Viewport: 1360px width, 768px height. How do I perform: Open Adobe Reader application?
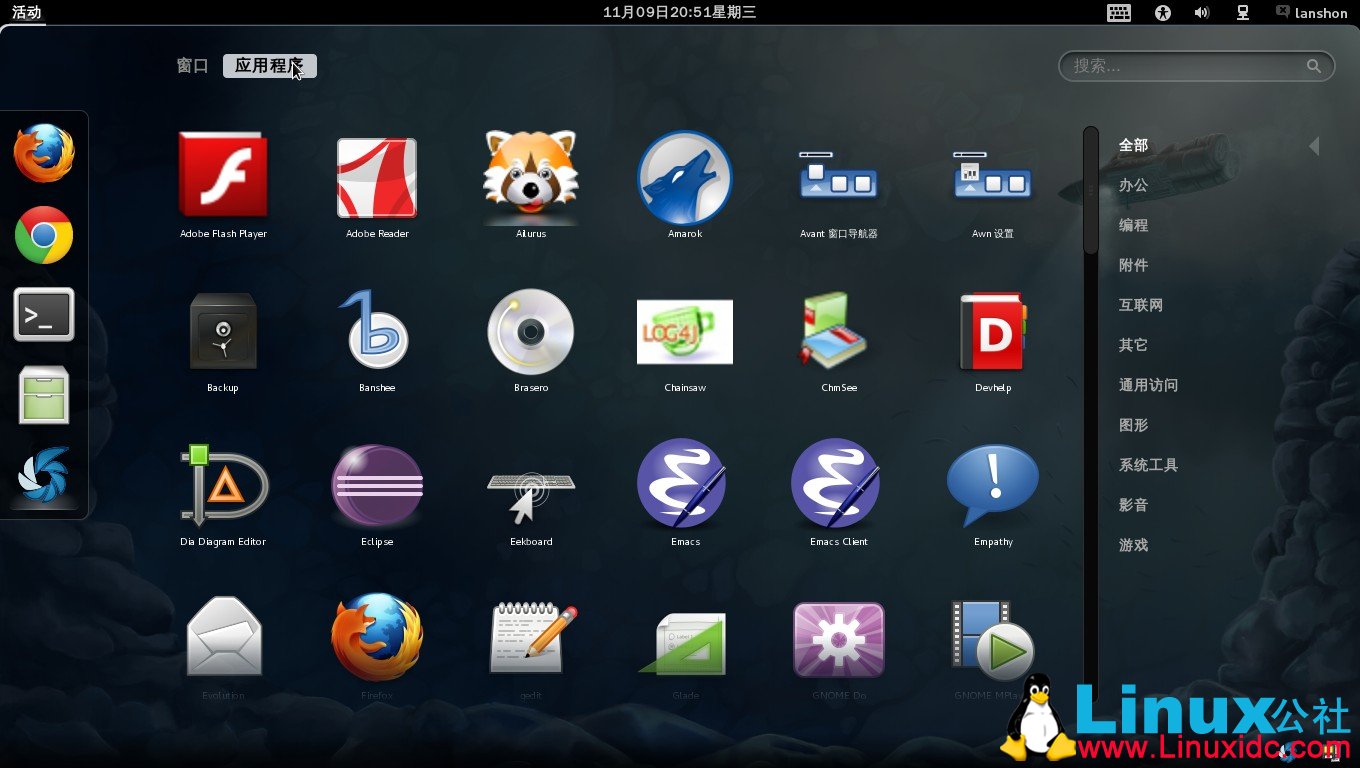[377, 178]
